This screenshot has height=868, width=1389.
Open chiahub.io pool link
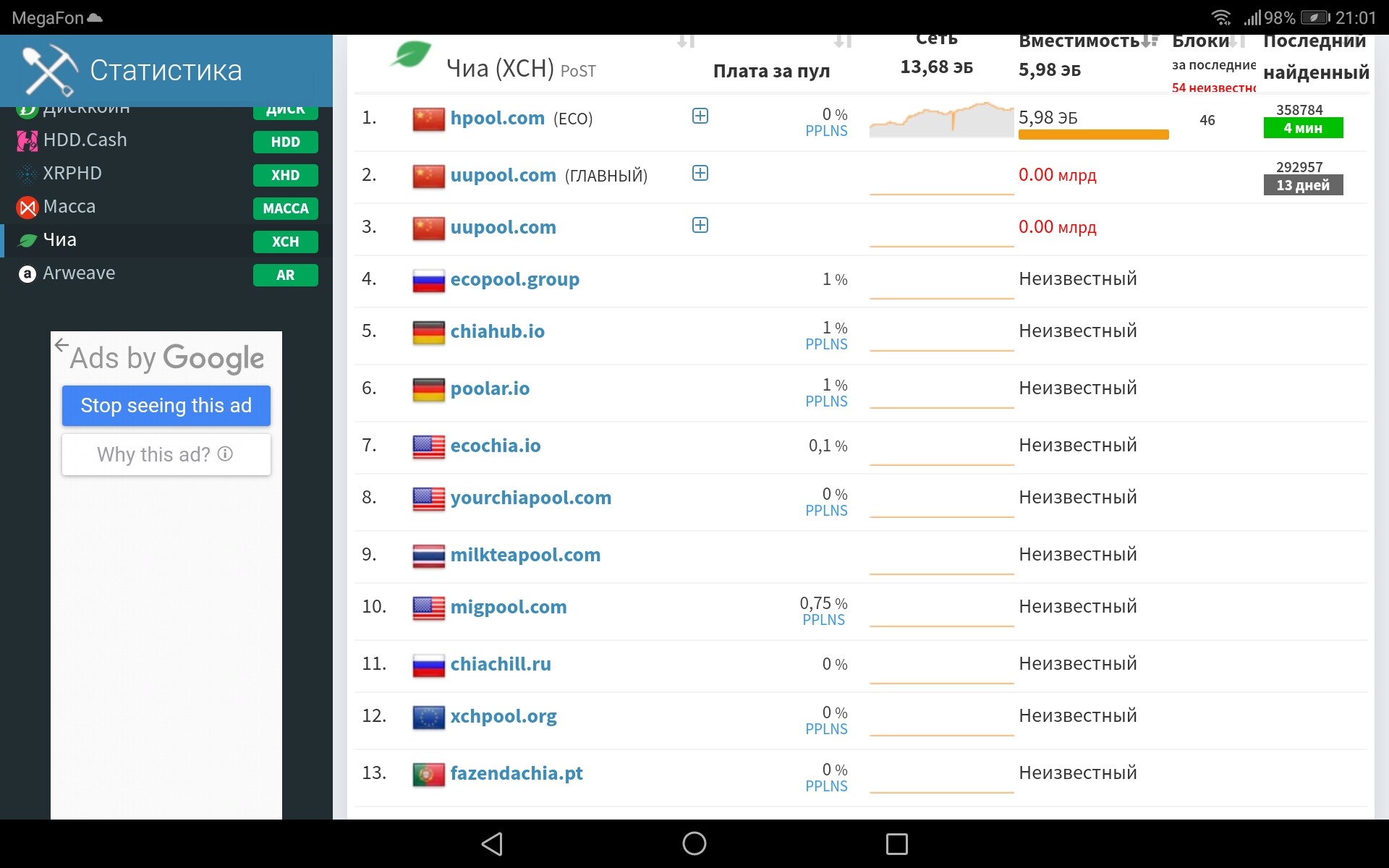[498, 331]
